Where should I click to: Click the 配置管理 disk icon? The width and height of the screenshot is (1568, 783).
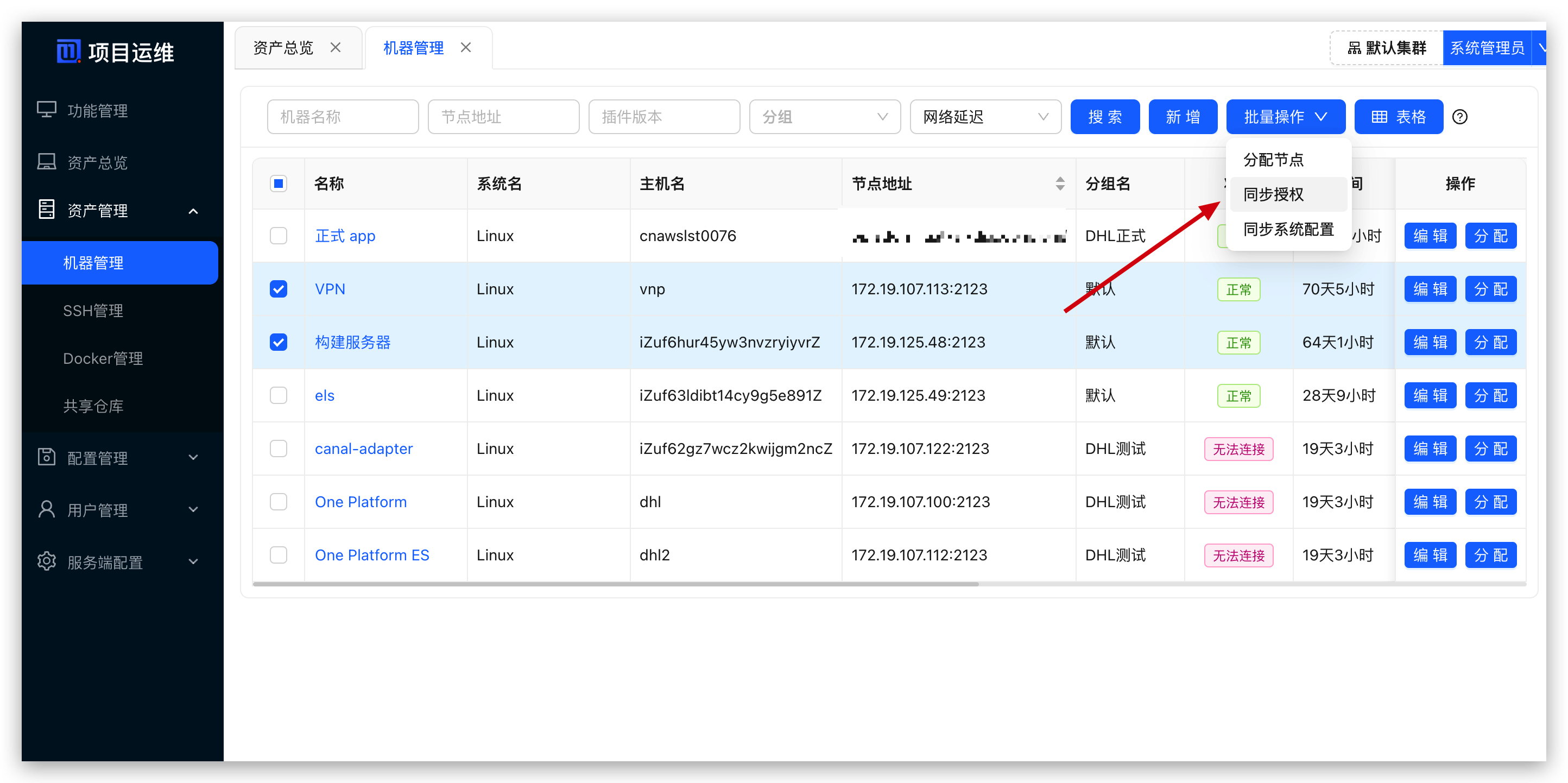[46, 457]
